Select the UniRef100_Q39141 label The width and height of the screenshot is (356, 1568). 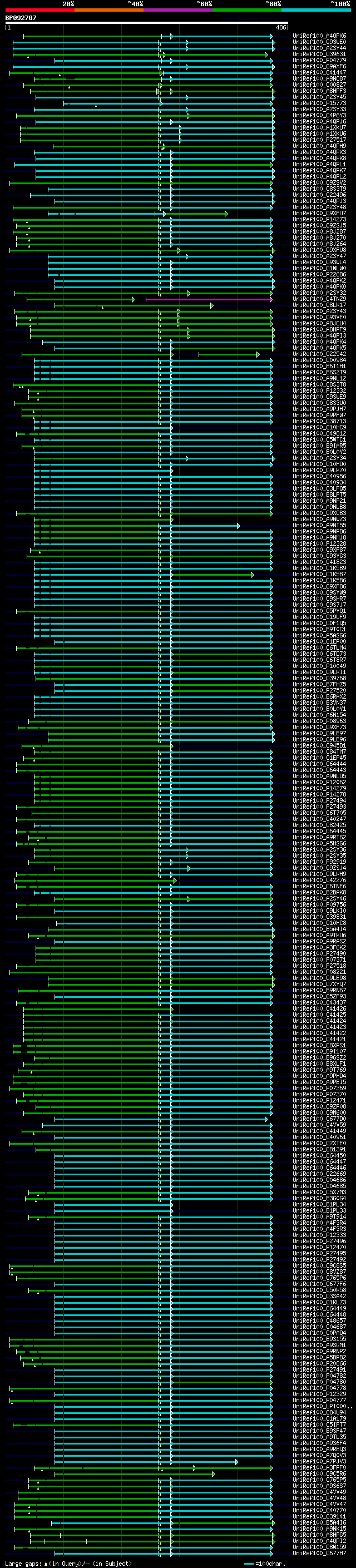(319, 1517)
